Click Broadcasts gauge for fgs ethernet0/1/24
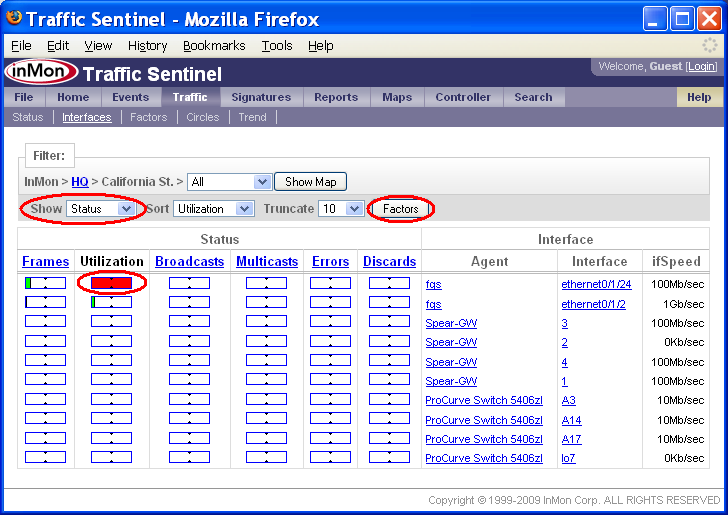The image size is (728, 515). coord(189,283)
